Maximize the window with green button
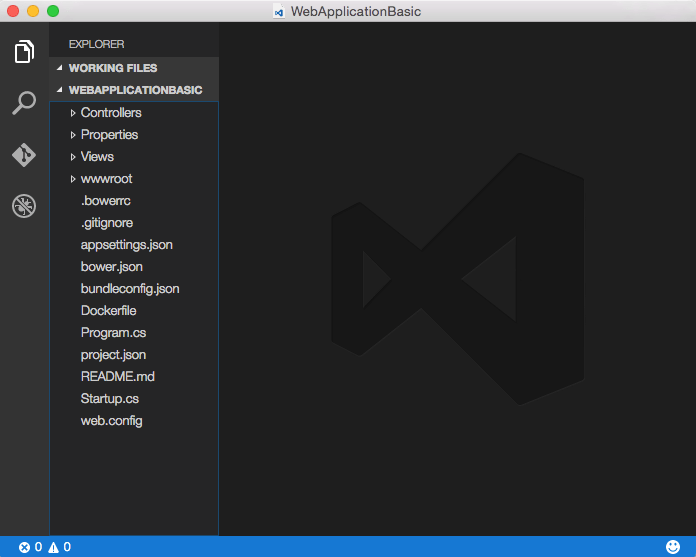 (x=53, y=11)
